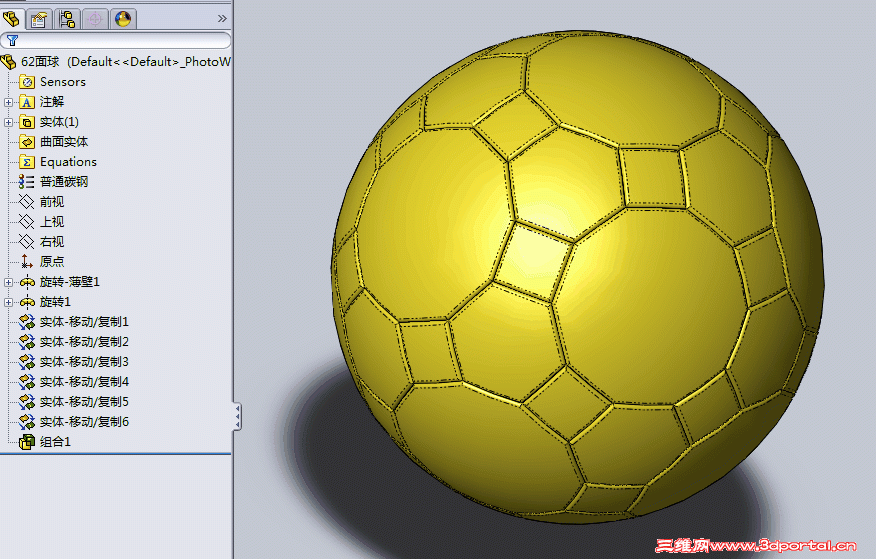Click the 原点 origin icon
The height and width of the screenshot is (559, 876).
(27, 261)
